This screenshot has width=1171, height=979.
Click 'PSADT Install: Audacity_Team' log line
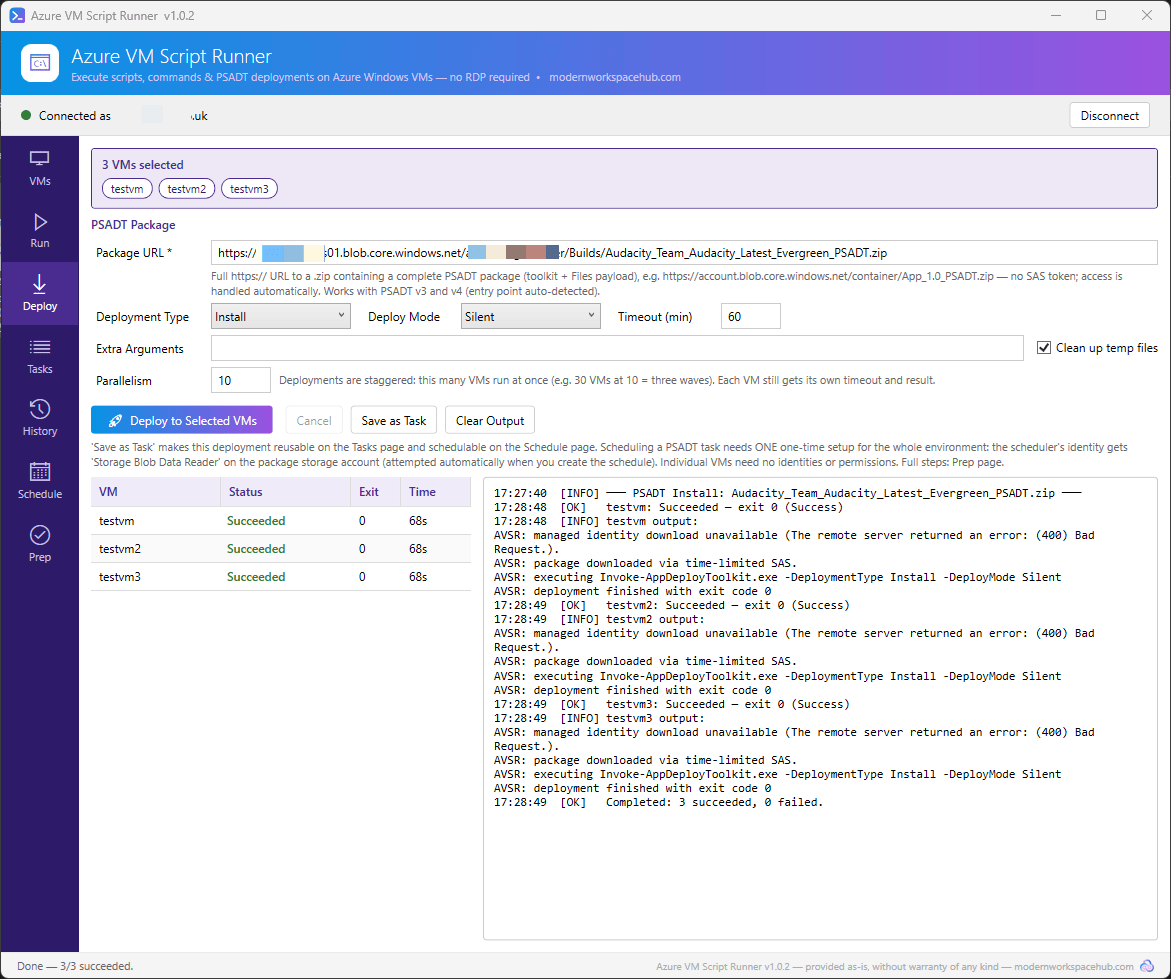pyautogui.click(x=787, y=493)
